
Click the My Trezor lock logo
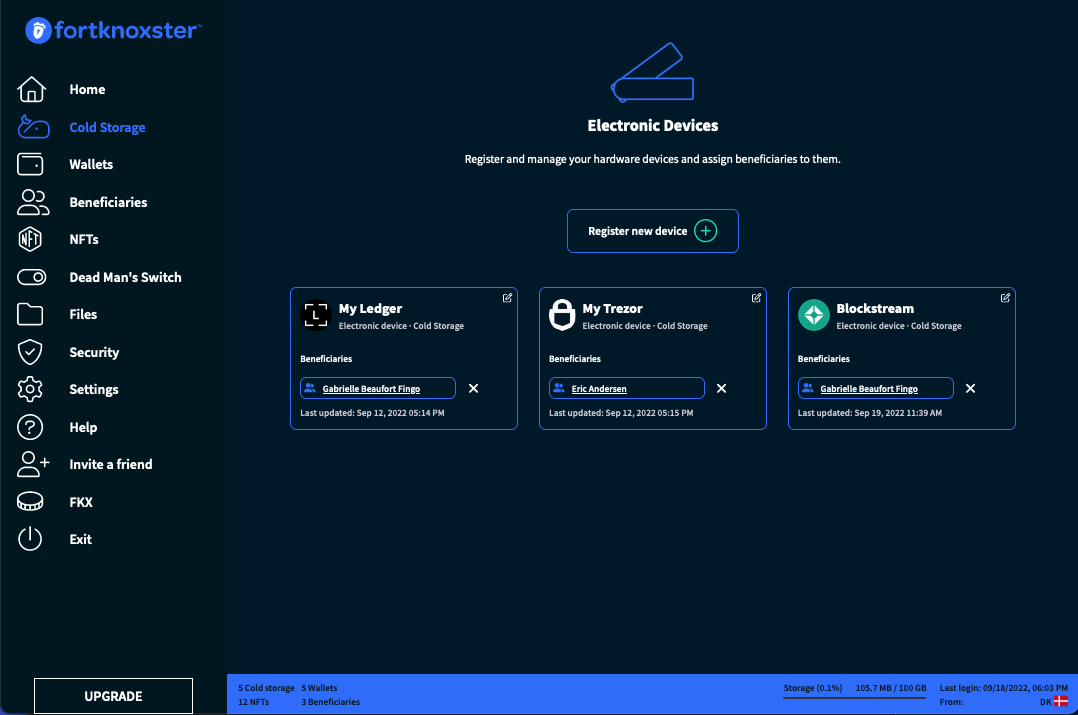tap(562, 315)
